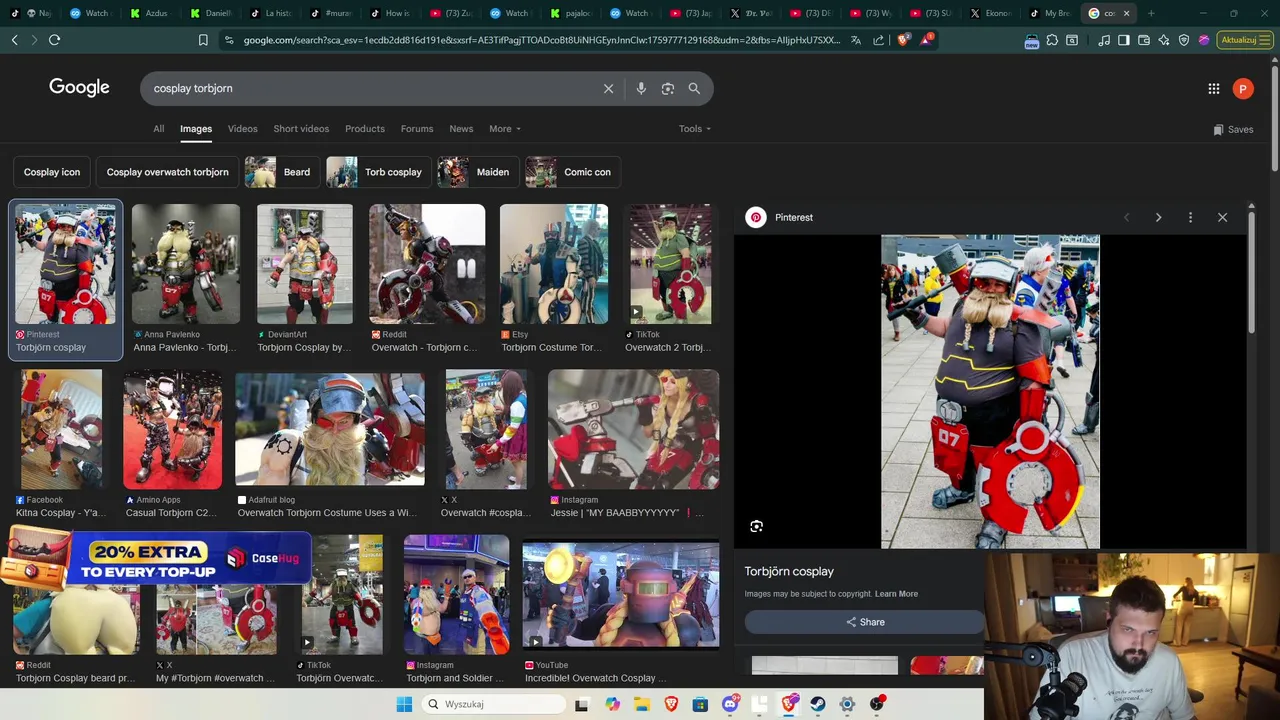The width and height of the screenshot is (1280, 720).
Task: Open the DeviantArt Torbjorn Cosplay thumbnail
Action: (x=305, y=264)
